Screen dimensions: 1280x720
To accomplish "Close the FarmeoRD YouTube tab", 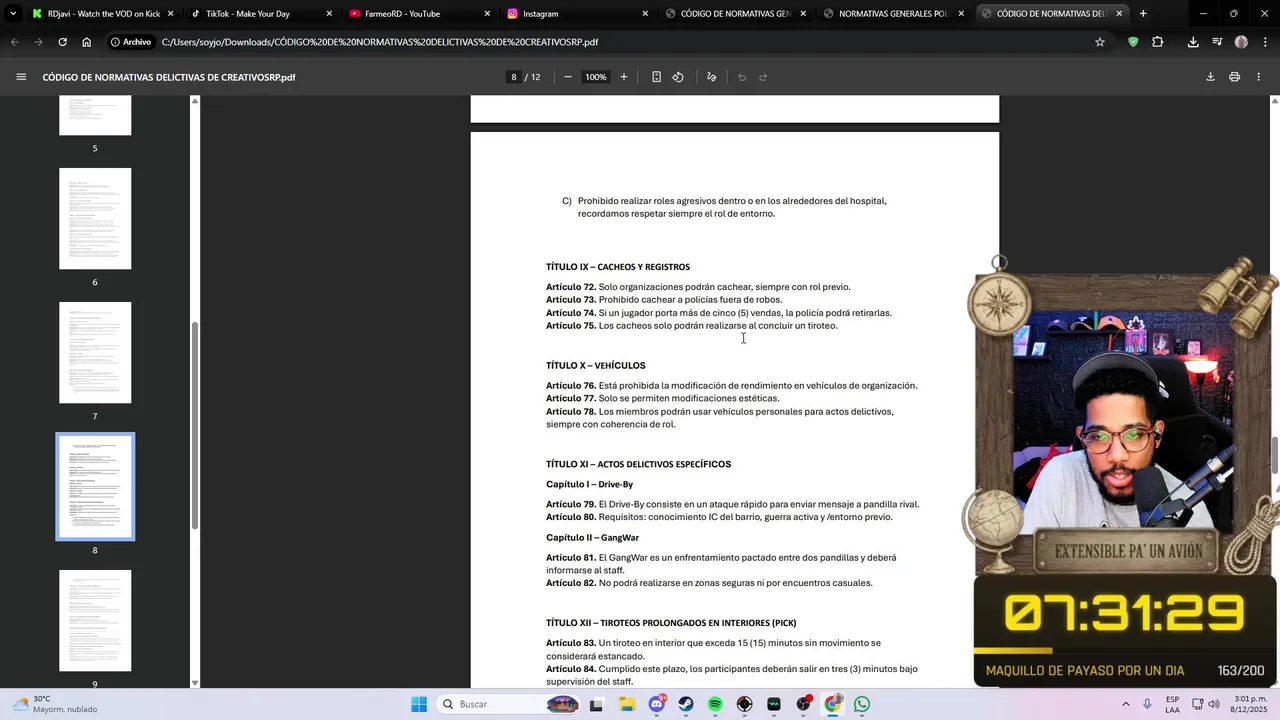I will tap(487, 14).
